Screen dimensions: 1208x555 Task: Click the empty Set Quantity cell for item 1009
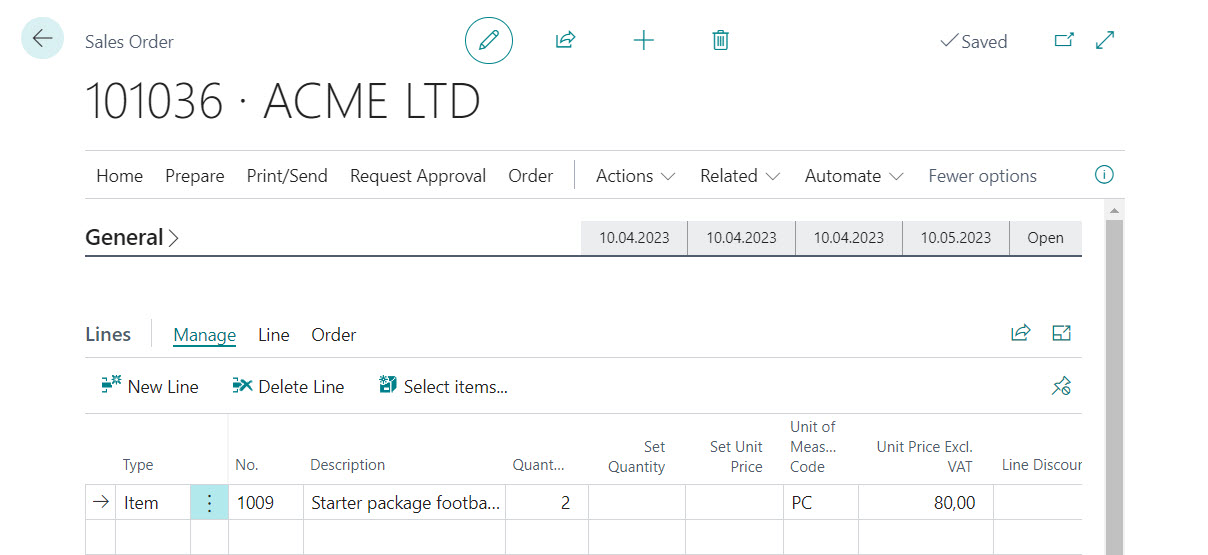pyautogui.click(x=637, y=503)
